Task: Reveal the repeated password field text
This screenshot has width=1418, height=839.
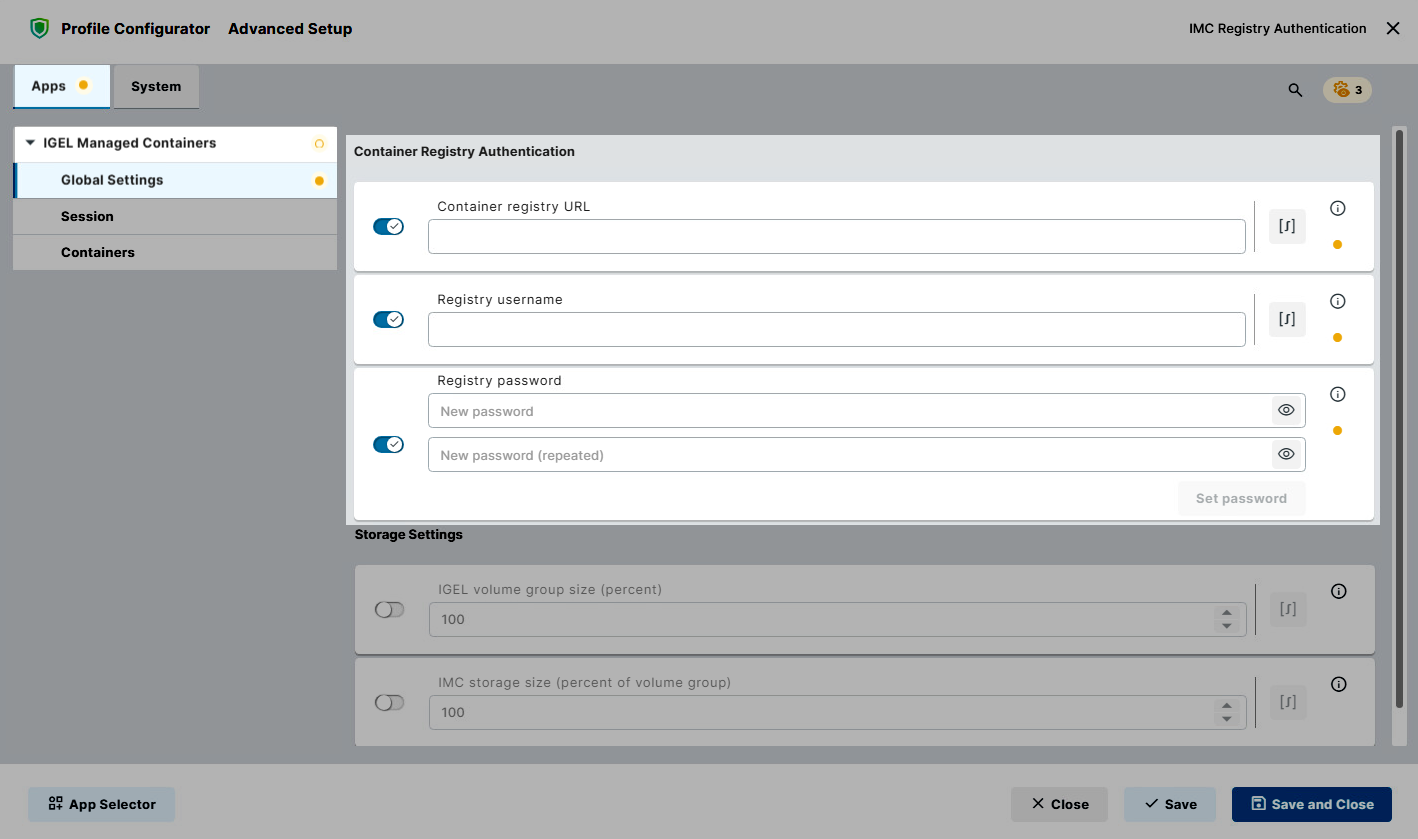Action: tap(1286, 454)
